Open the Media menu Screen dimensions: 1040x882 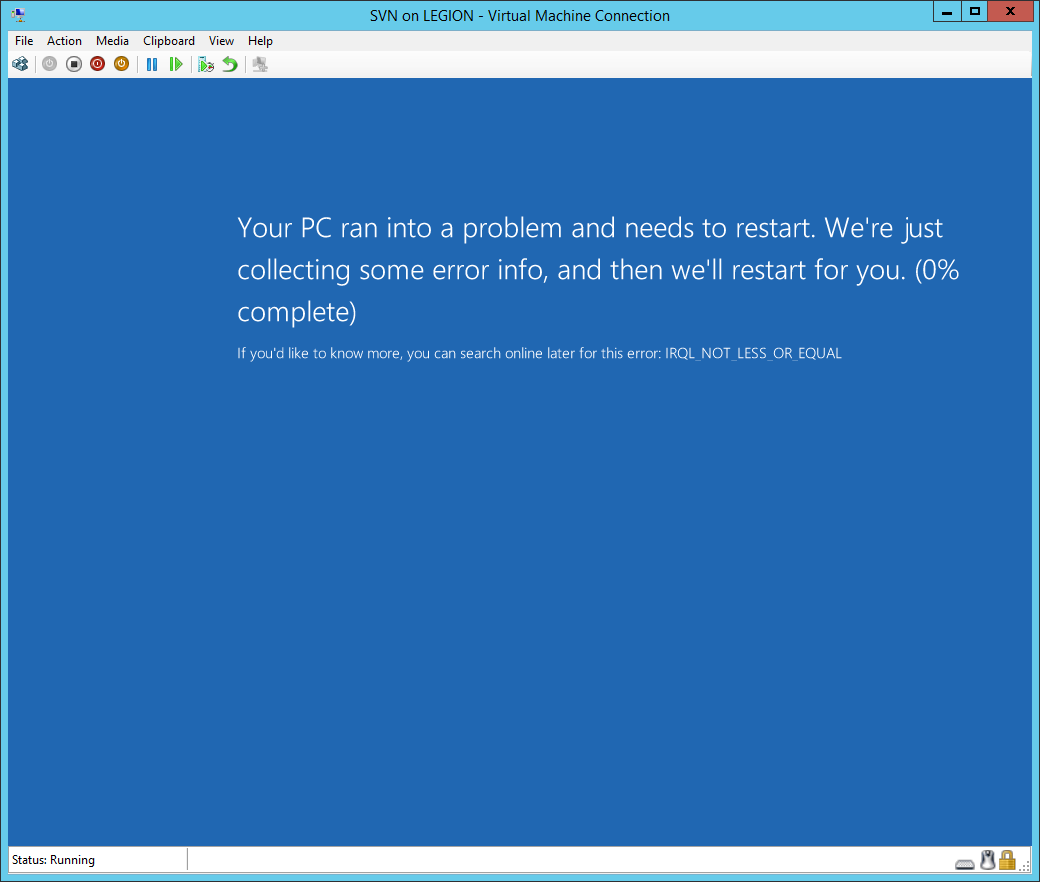click(112, 41)
